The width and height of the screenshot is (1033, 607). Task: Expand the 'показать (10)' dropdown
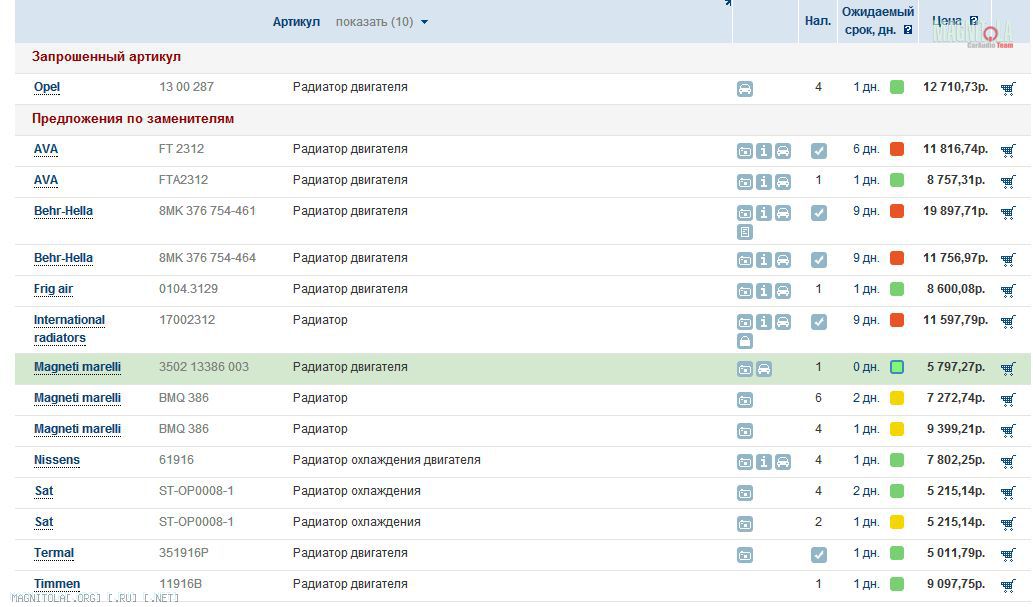click(381, 22)
